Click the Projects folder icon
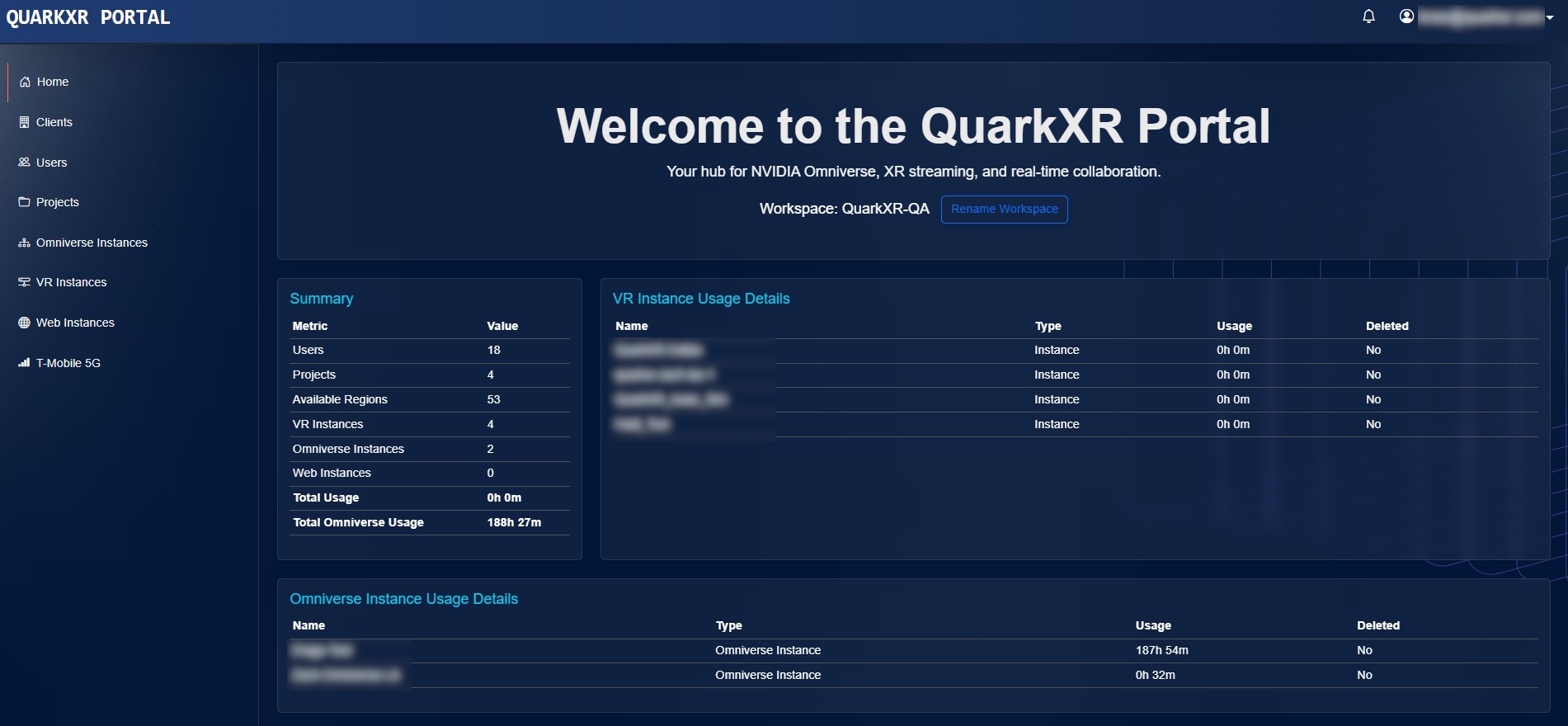Viewport: 1568px width, 726px height. [24, 202]
